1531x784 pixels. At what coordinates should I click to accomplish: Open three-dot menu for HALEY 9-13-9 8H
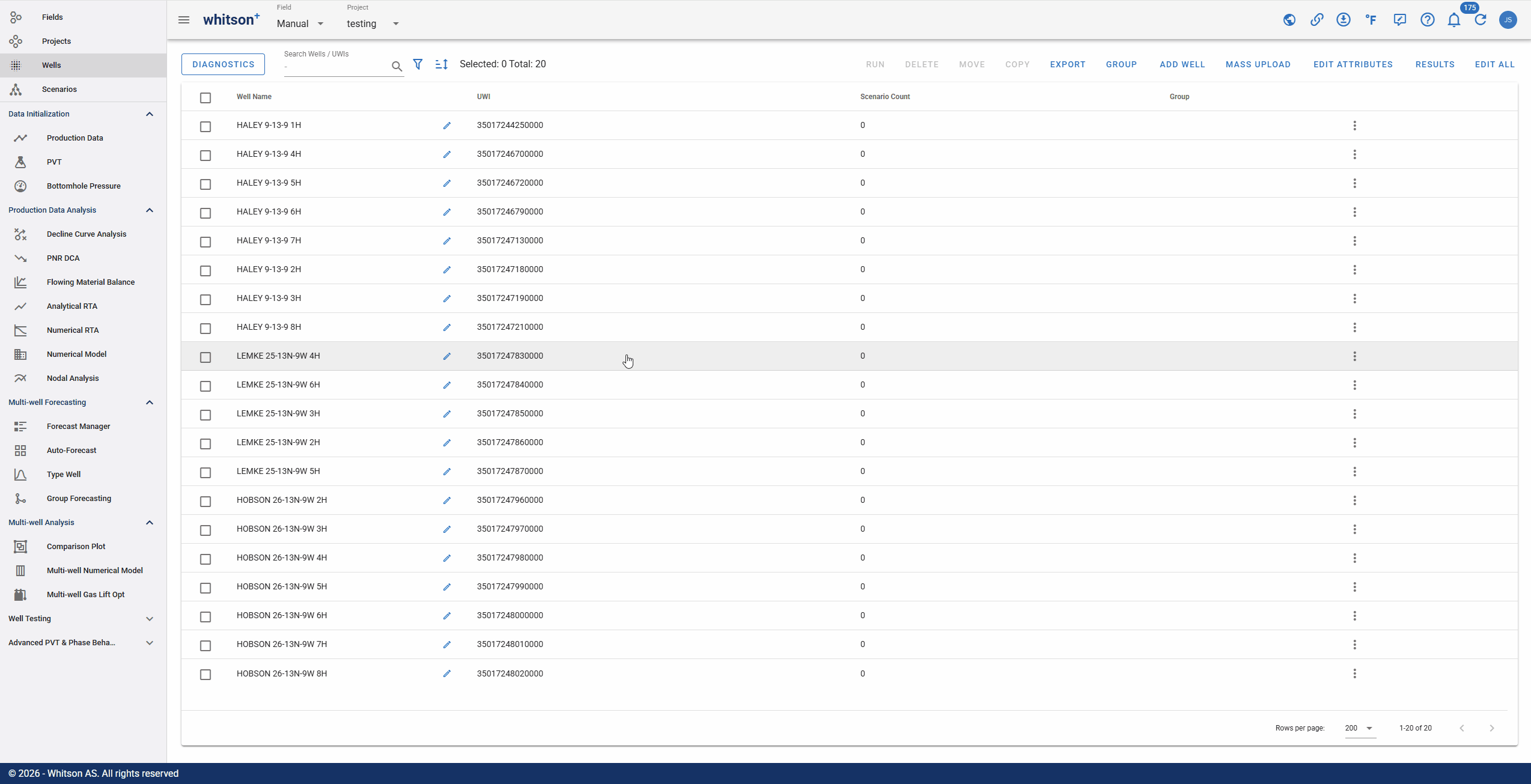tap(1354, 327)
